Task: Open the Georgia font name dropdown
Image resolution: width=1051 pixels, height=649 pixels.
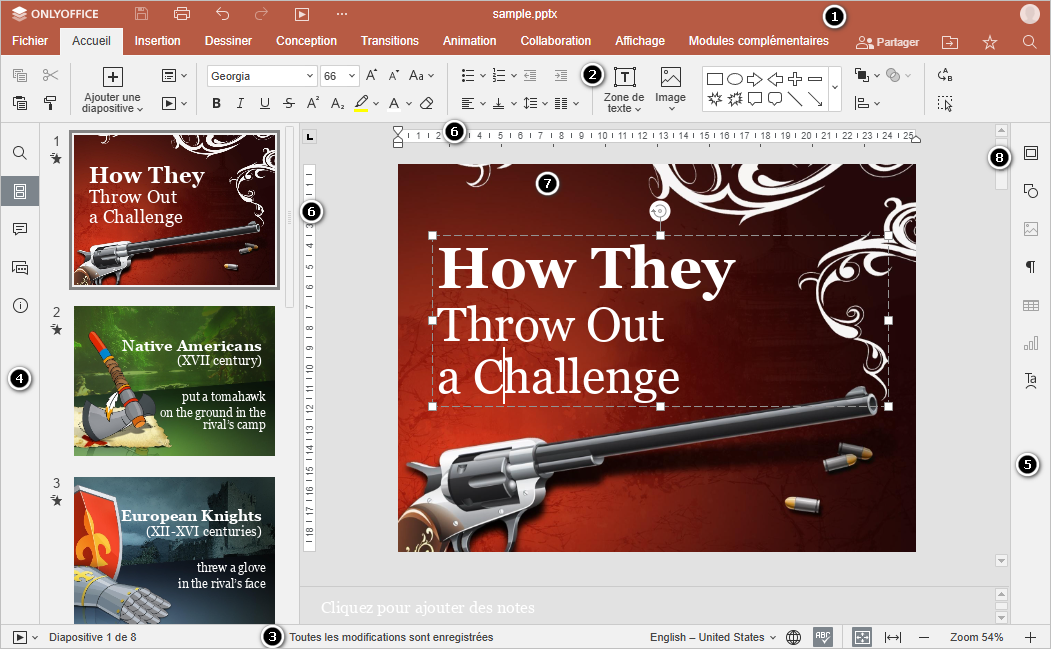Action: pos(262,76)
